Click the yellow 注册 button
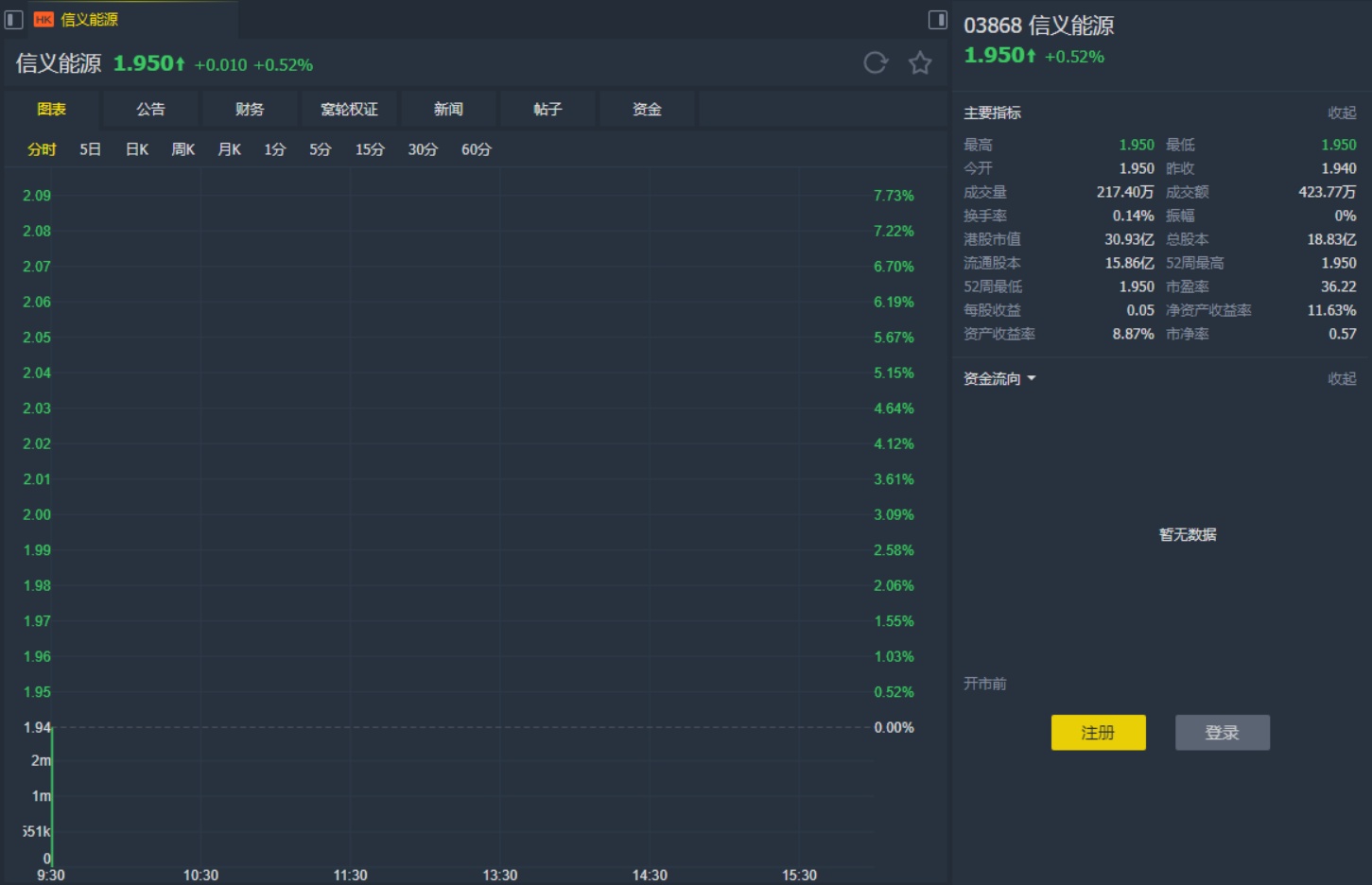 point(1099,733)
